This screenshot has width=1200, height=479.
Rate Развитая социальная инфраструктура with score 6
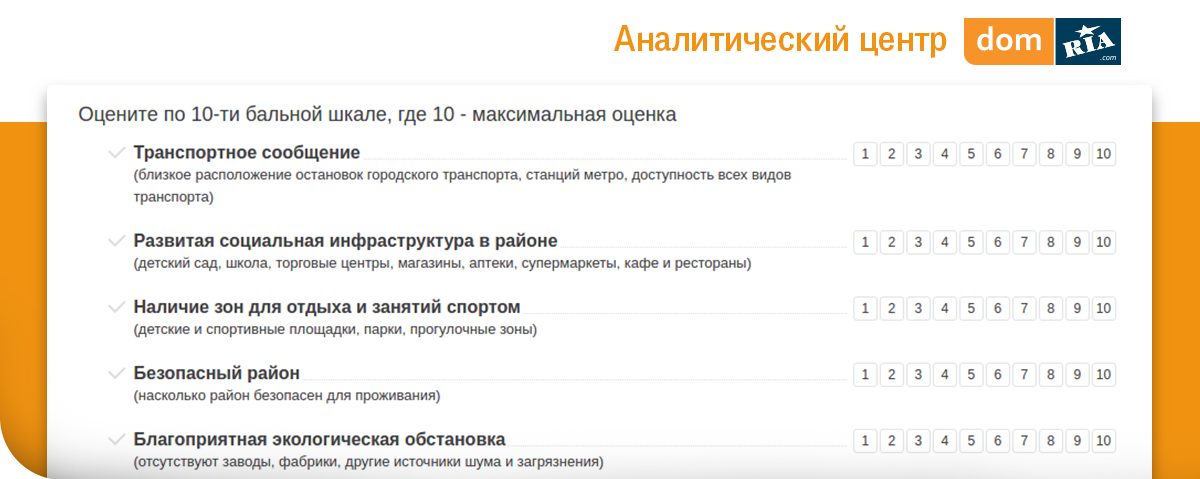coord(997,242)
